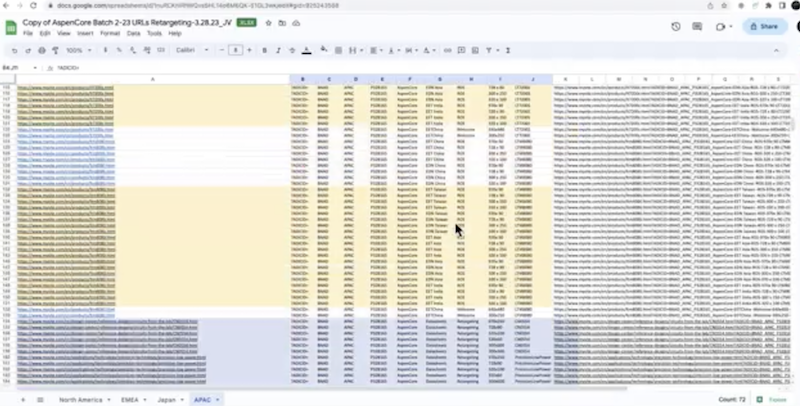Open version history clock icon
The image size is (800, 406).
(677, 26)
